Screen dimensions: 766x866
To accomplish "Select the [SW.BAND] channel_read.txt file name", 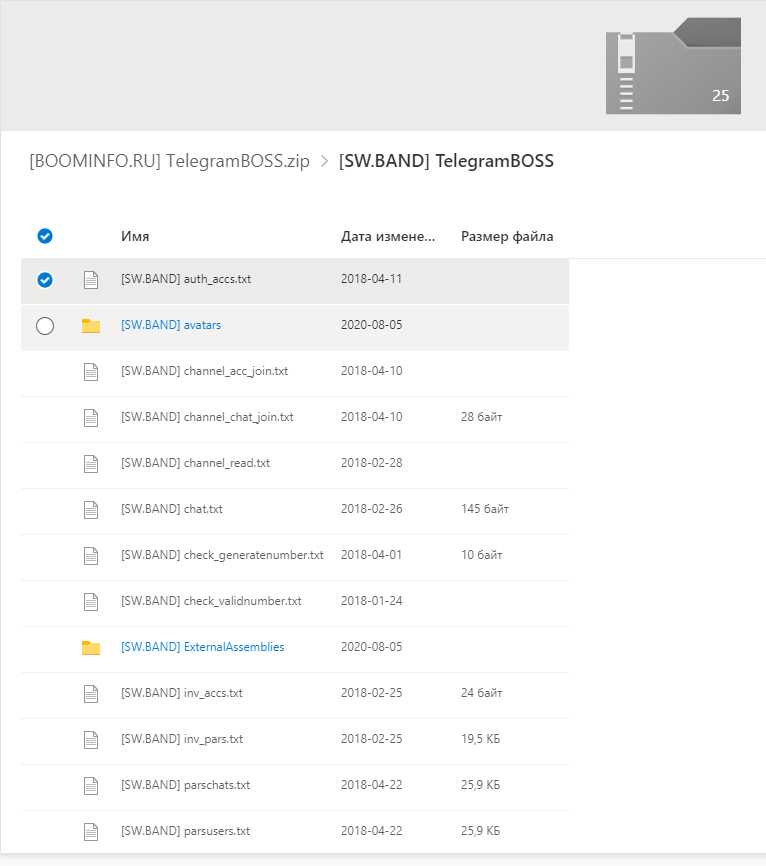I will coord(196,463).
